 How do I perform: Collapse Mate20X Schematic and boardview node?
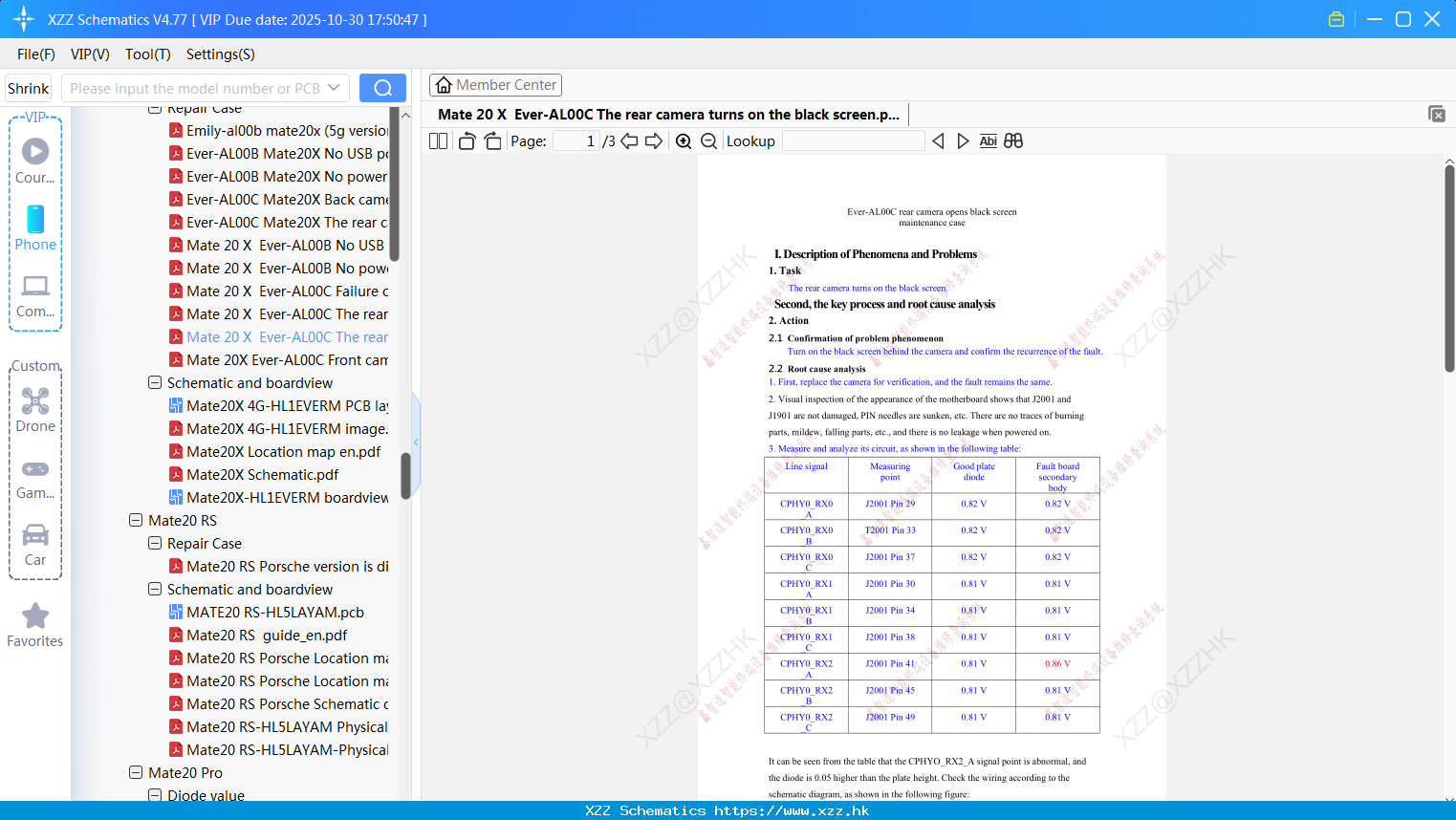pos(155,382)
